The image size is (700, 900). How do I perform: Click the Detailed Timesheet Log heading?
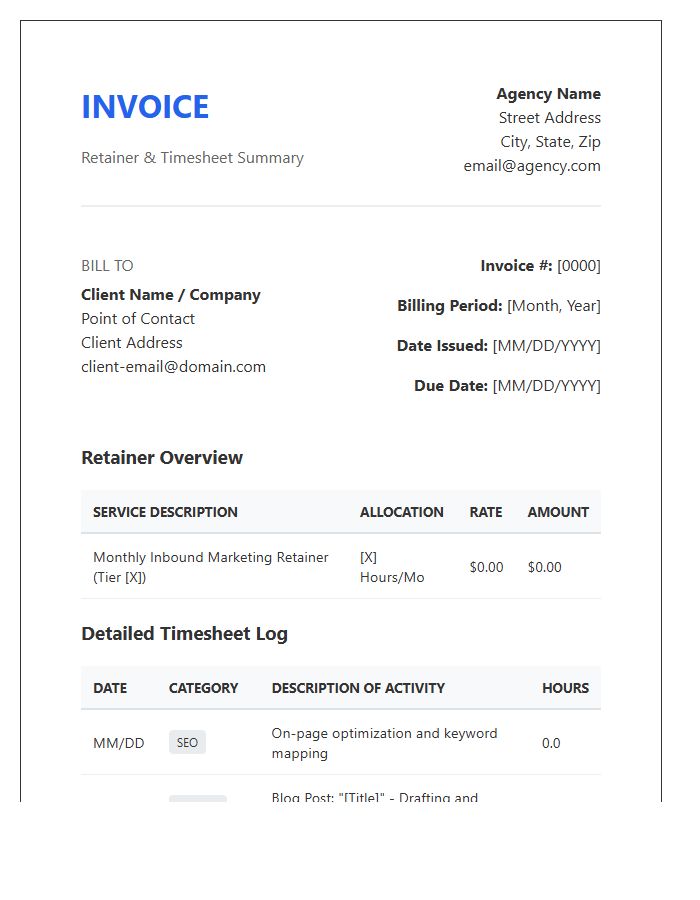(x=185, y=634)
